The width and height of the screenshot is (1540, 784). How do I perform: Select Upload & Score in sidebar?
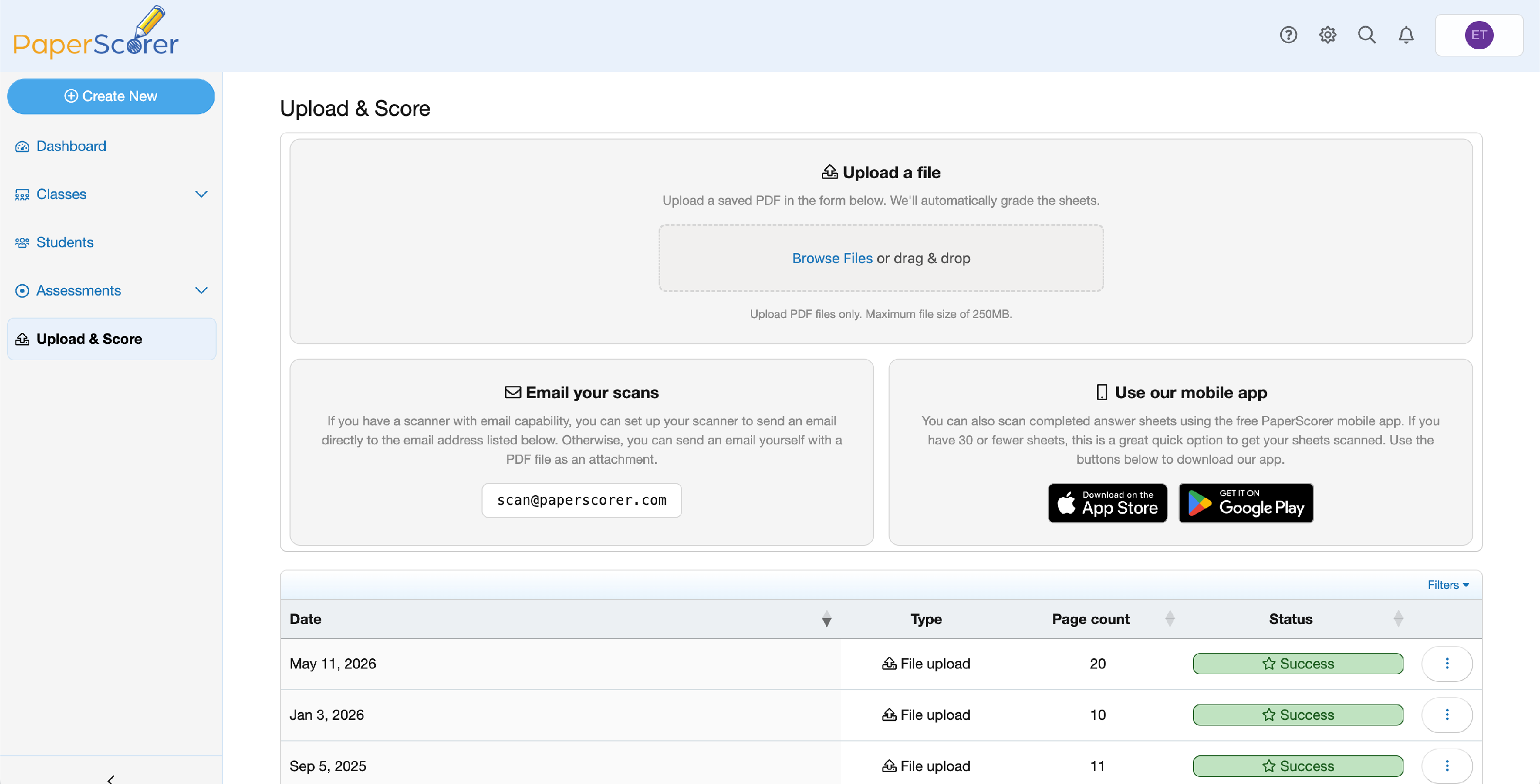pyautogui.click(x=111, y=340)
